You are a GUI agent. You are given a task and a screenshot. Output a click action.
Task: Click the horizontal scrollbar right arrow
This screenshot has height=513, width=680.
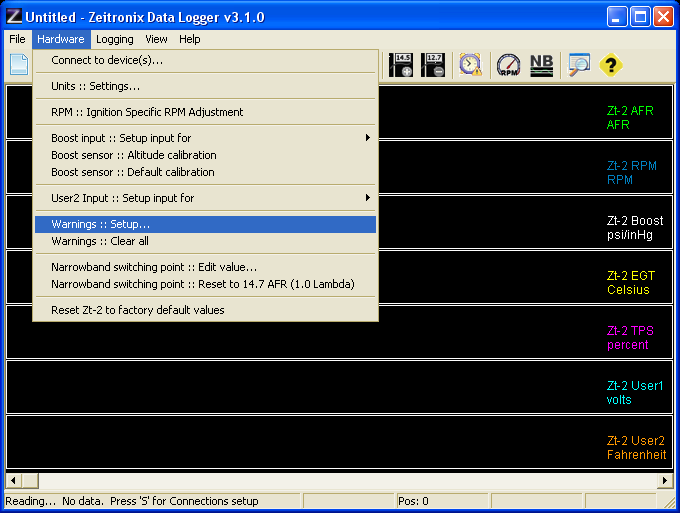(x=665, y=481)
